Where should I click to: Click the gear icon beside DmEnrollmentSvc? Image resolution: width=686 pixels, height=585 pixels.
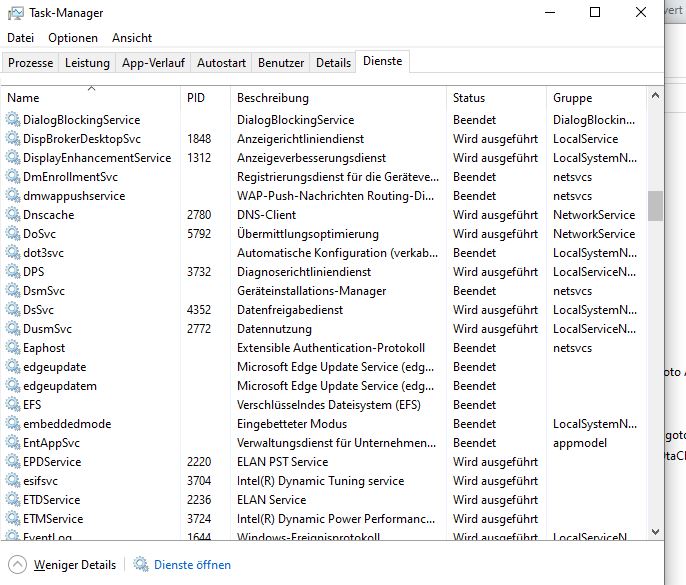click(x=13, y=177)
